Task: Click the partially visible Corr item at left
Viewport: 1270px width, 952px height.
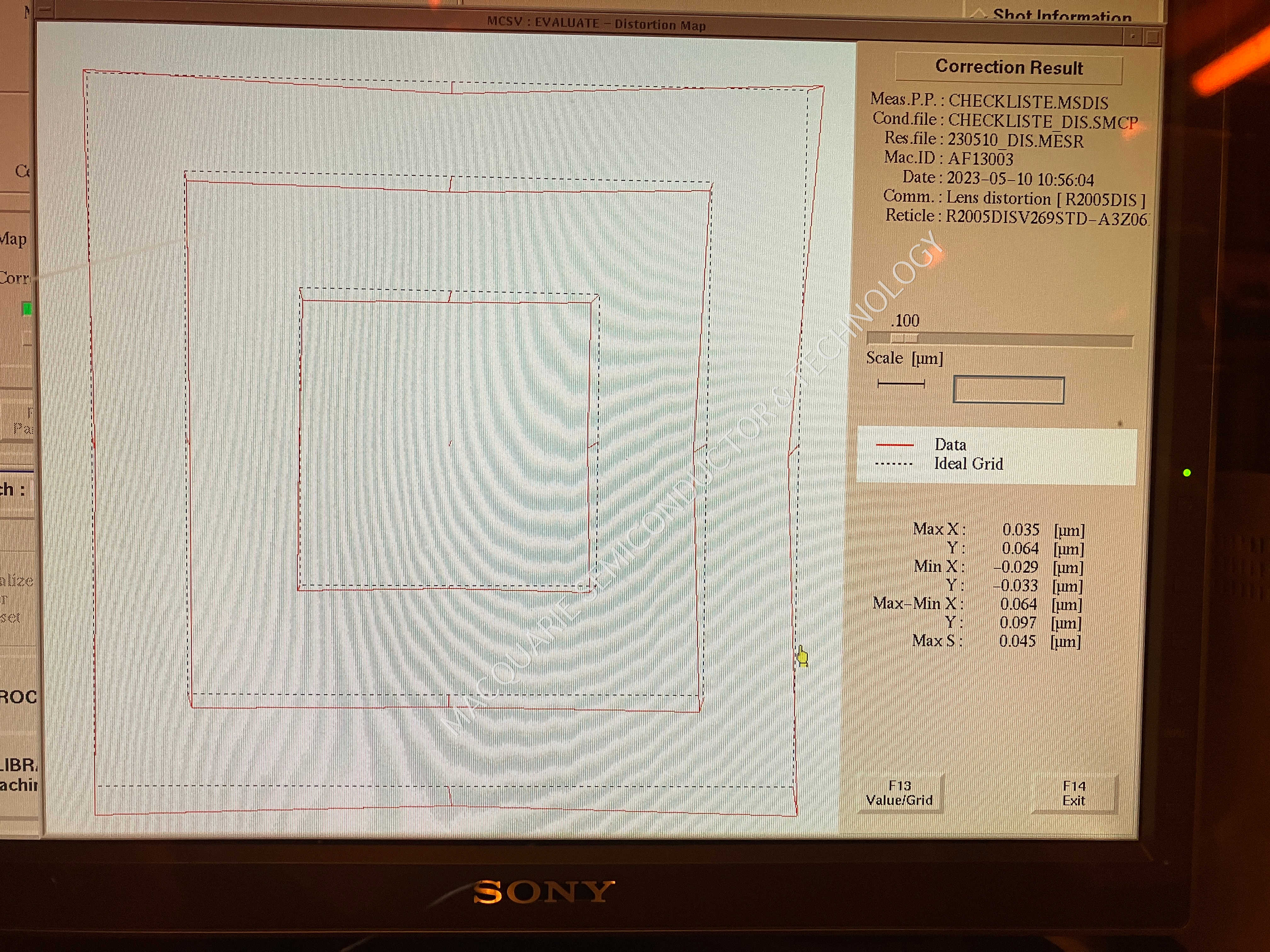Action: (x=15, y=278)
